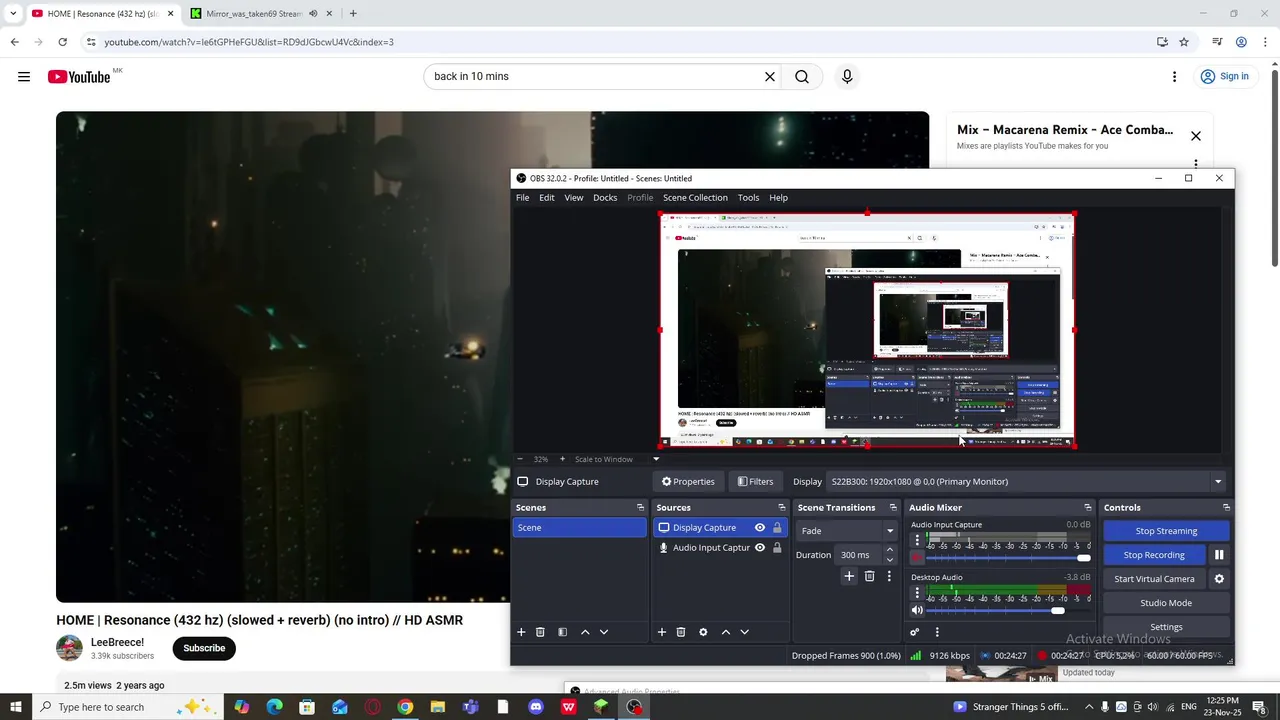Undock the Sources panel
The width and height of the screenshot is (1280, 720).
point(782,508)
